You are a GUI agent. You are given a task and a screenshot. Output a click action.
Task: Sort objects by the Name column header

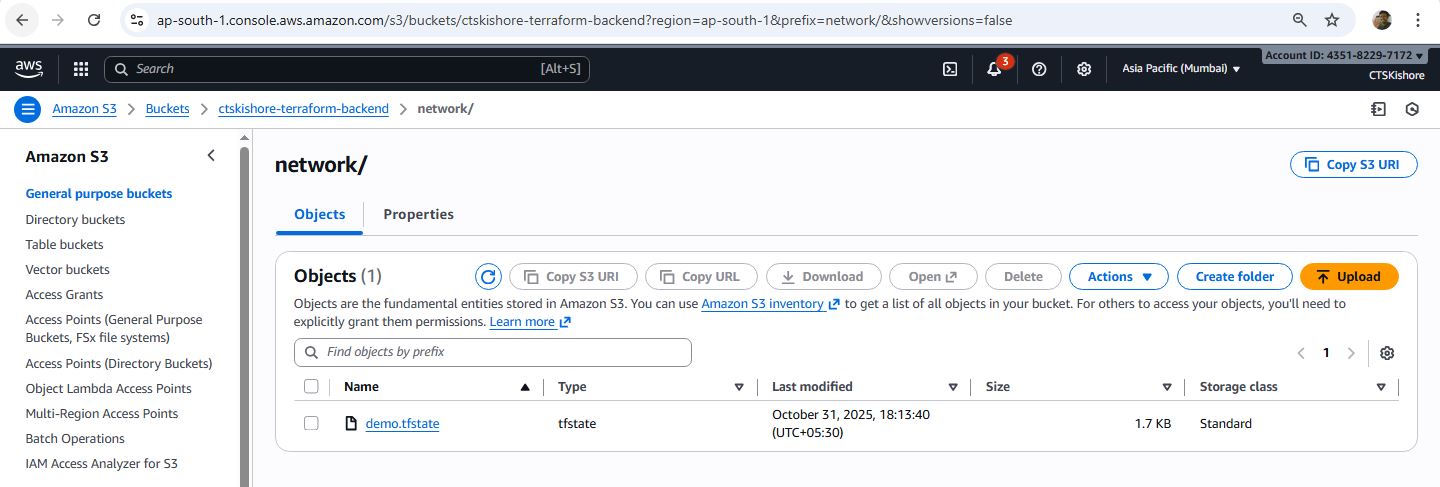point(361,387)
